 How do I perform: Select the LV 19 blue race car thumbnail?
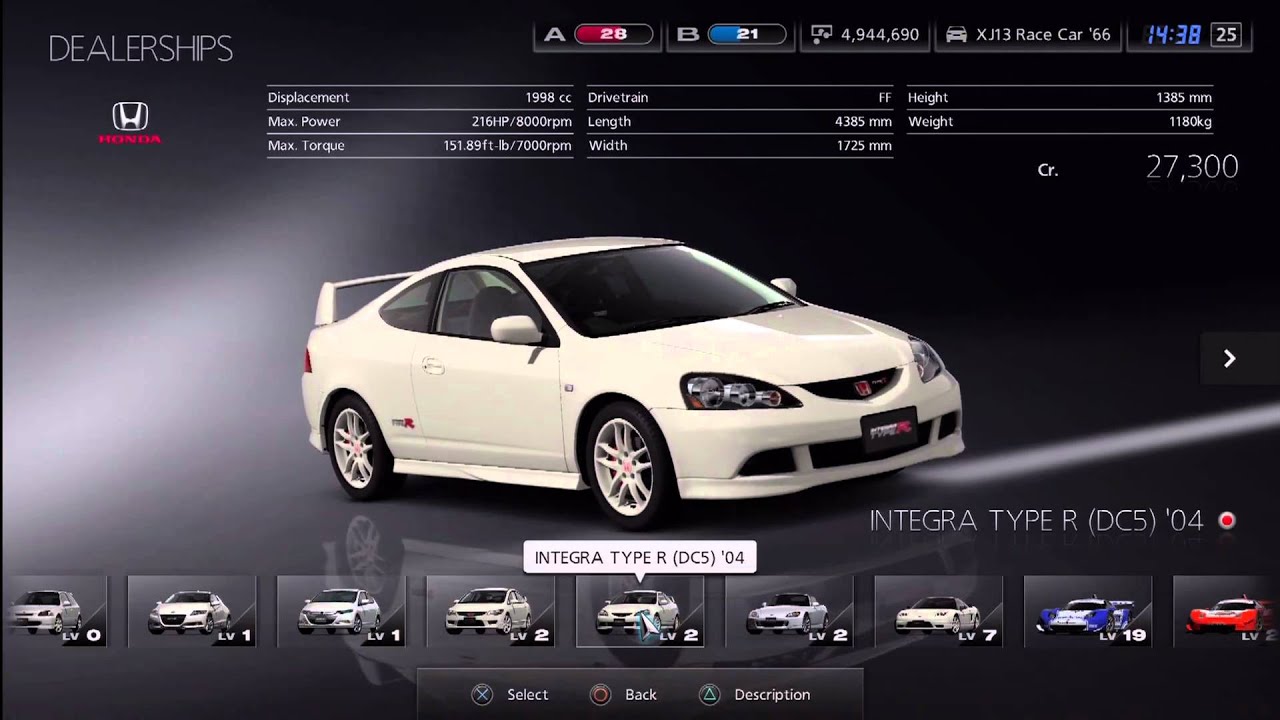(x=1088, y=611)
